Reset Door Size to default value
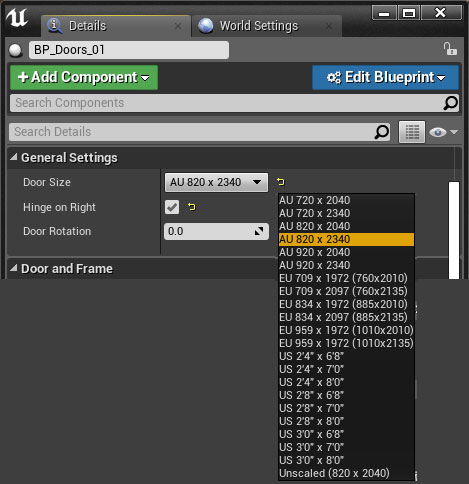Image resolution: width=469 pixels, height=484 pixels. coord(281,182)
